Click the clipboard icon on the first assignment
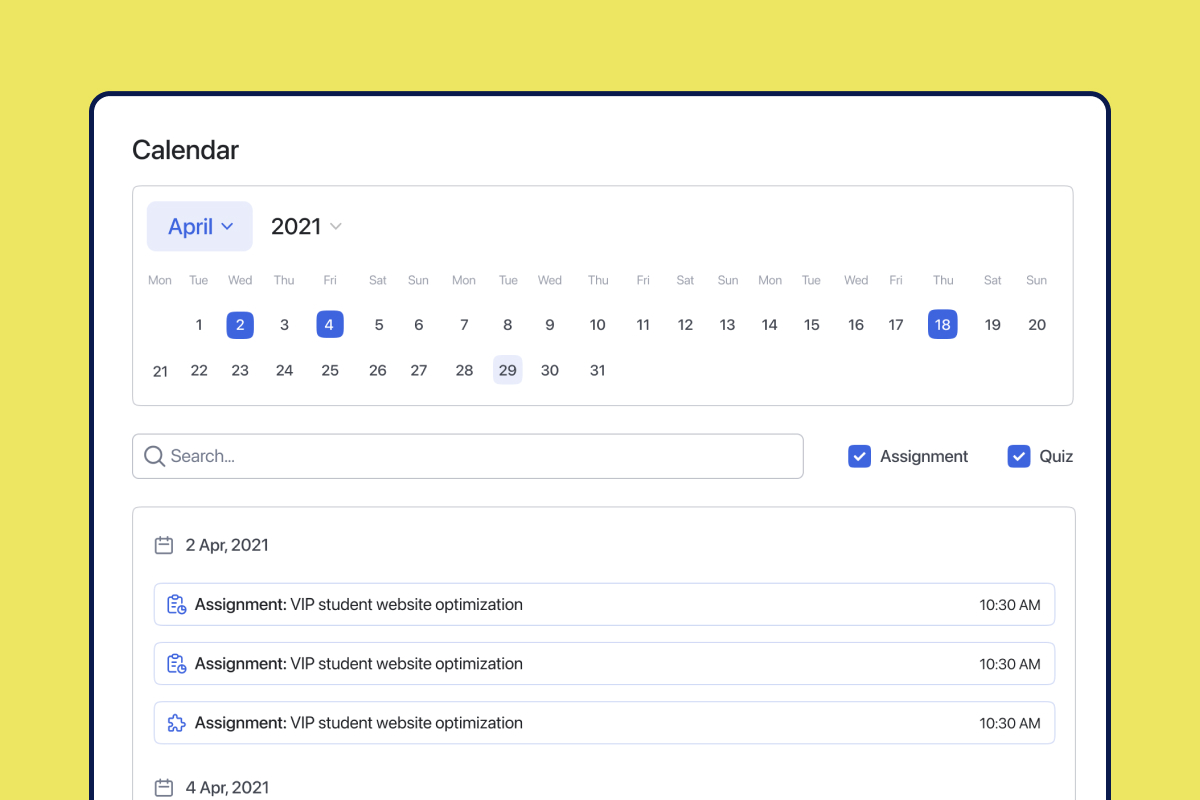Screen dimensions: 1200x800 click(176, 604)
